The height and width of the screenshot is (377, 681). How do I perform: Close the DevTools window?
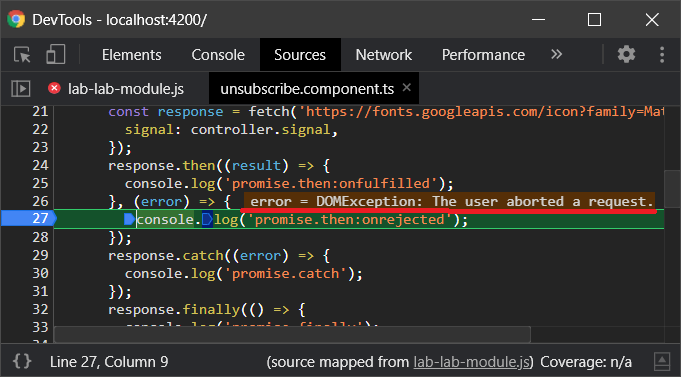[652, 20]
